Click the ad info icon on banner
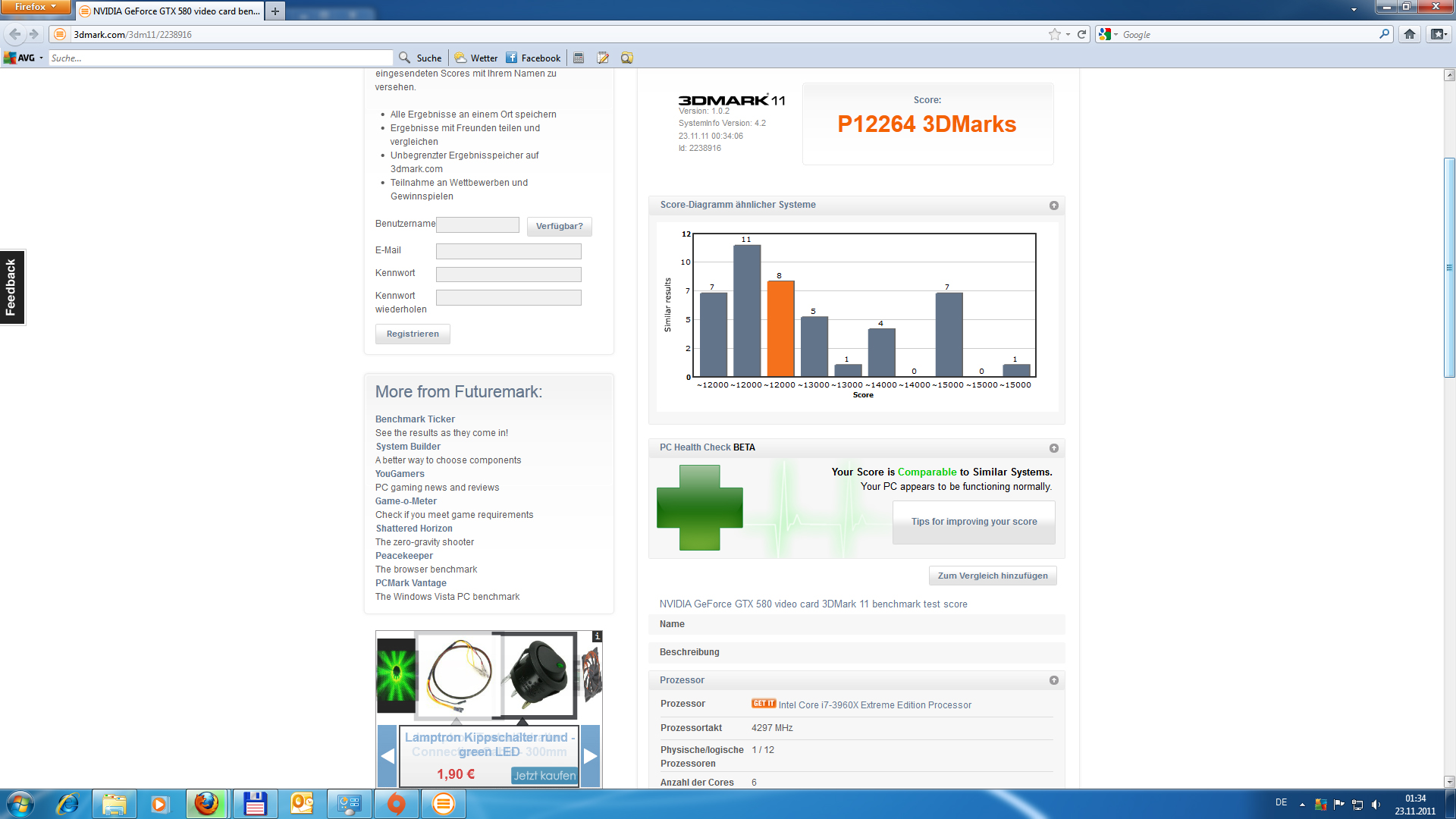The width and height of the screenshot is (1456, 819). click(x=598, y=636)
